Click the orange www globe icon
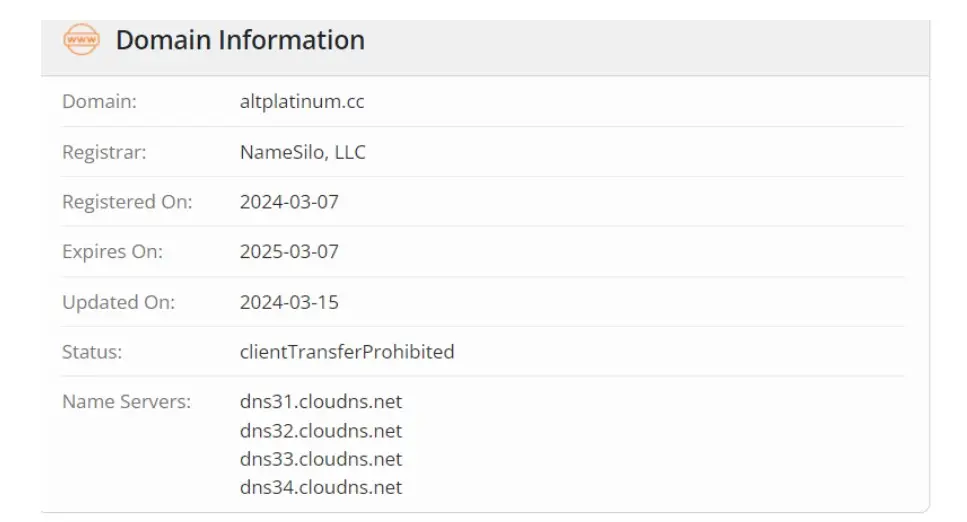 (x=81, y=39)
